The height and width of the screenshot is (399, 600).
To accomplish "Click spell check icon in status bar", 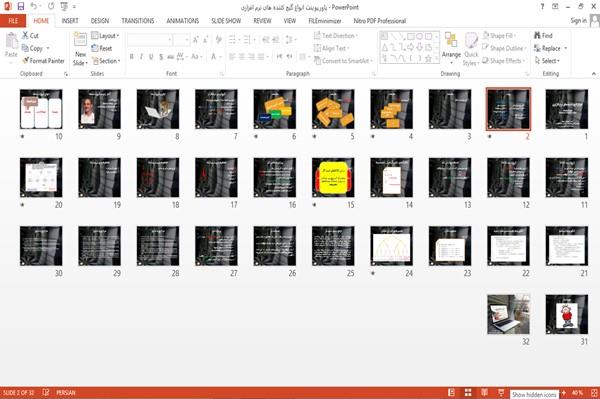I will [46, 392].
